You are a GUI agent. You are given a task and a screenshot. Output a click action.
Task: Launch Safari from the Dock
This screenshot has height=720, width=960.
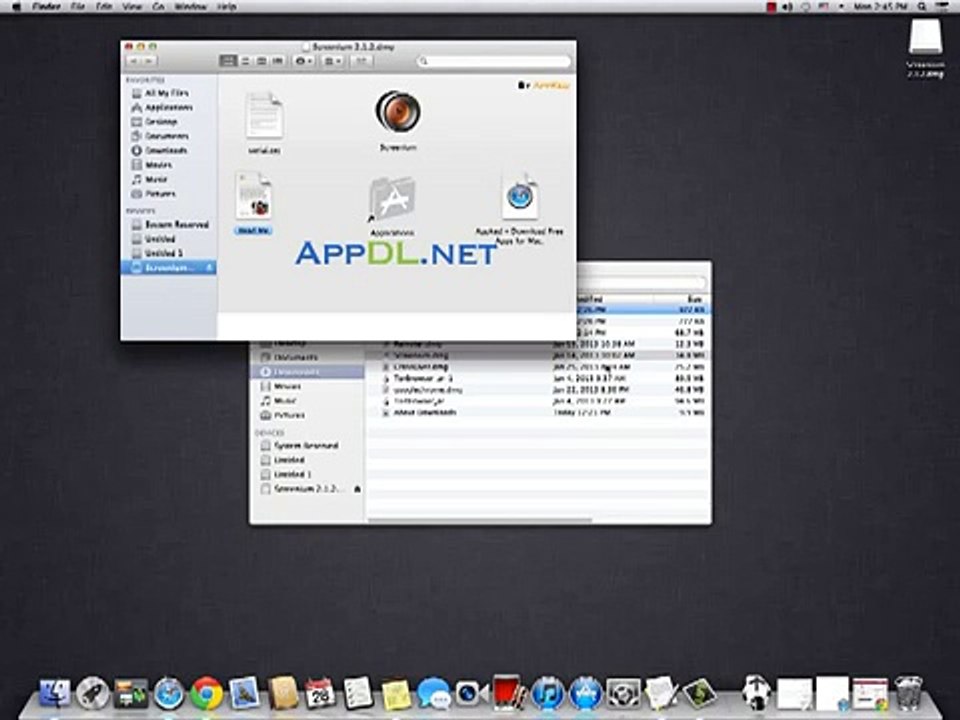(x=169, y=693)
